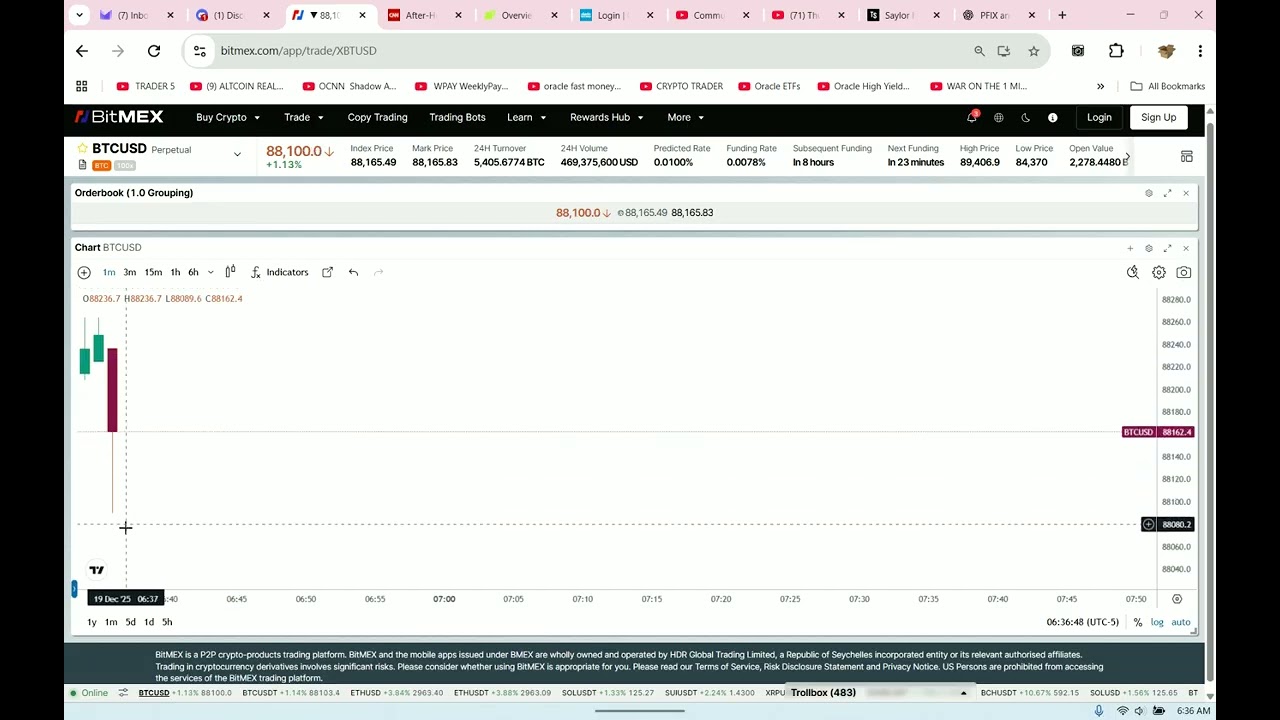
Task: Open Trading Bots page
Action: [x=457, y=117]
